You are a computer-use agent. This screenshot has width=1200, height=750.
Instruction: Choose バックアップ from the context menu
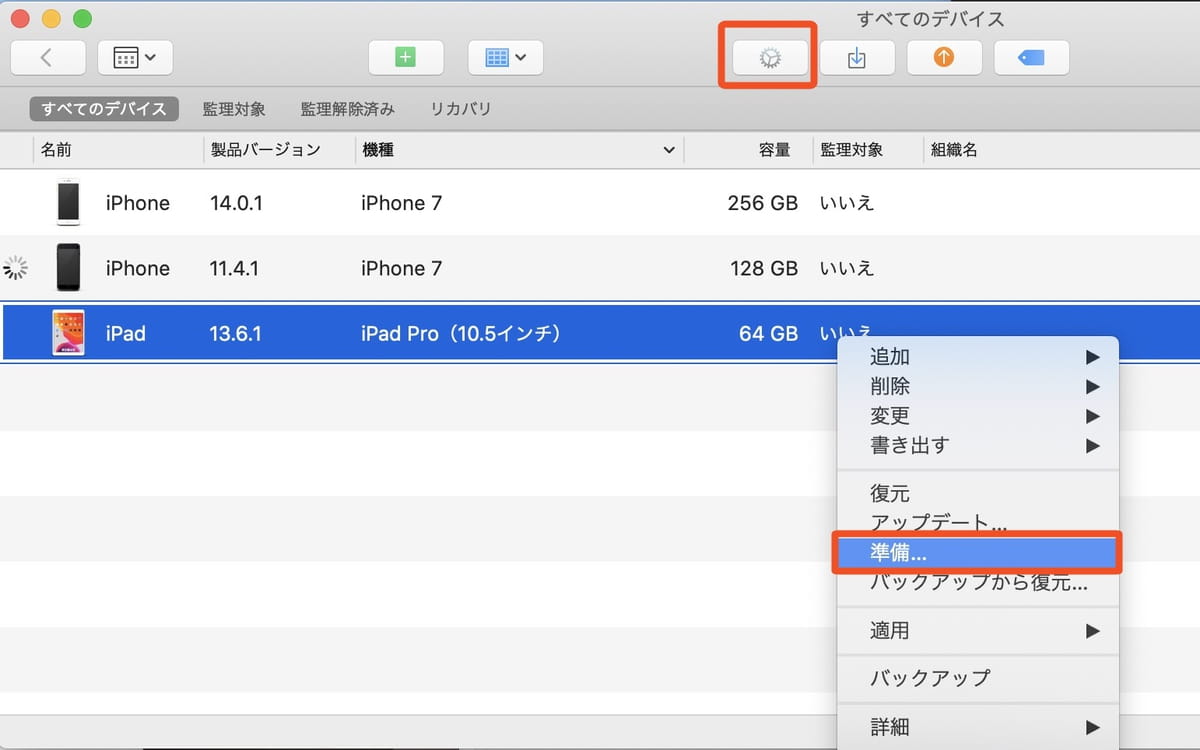[977, 678]
